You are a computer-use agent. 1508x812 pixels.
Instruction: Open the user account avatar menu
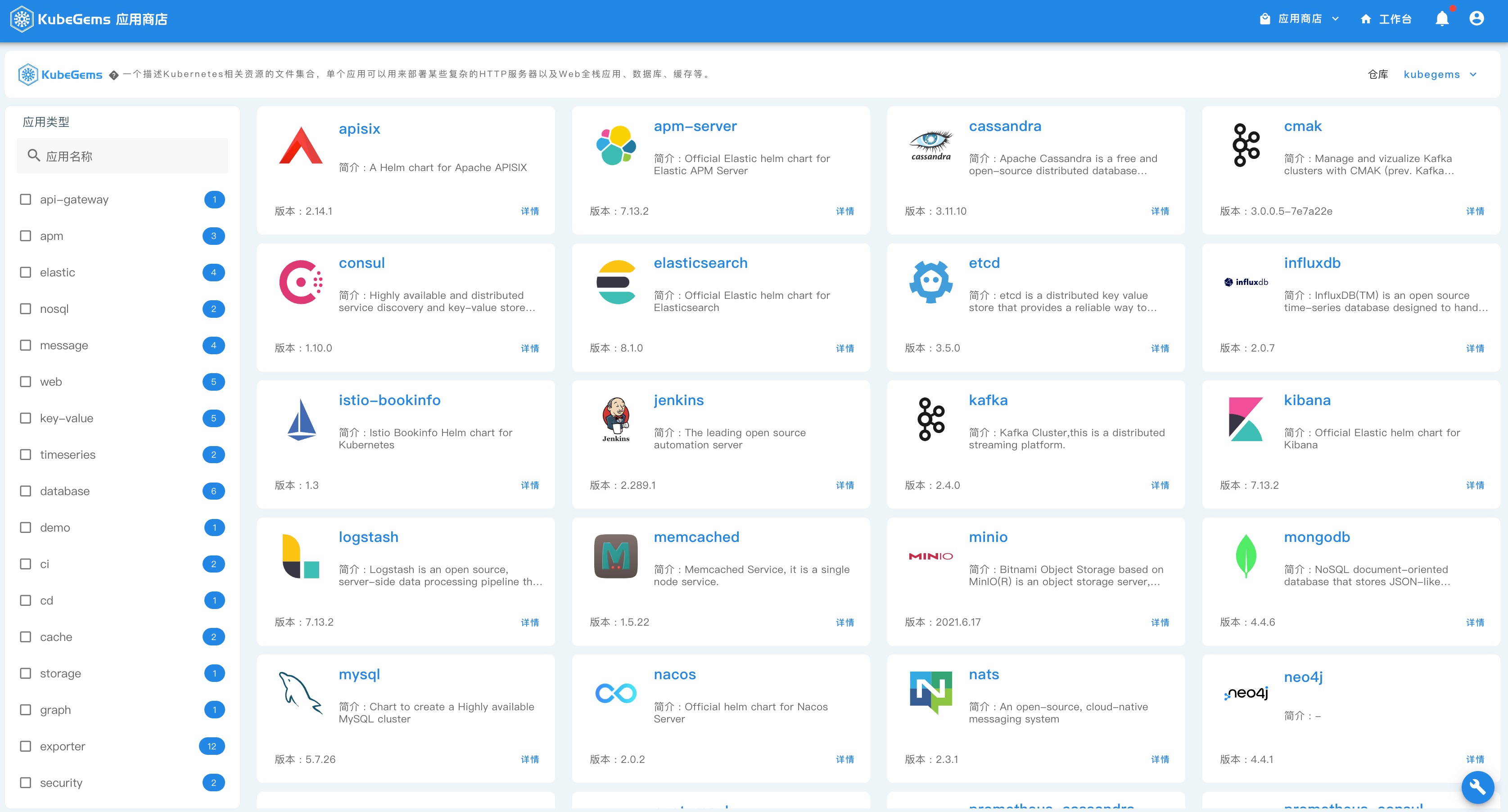[x=1476, y=19]
